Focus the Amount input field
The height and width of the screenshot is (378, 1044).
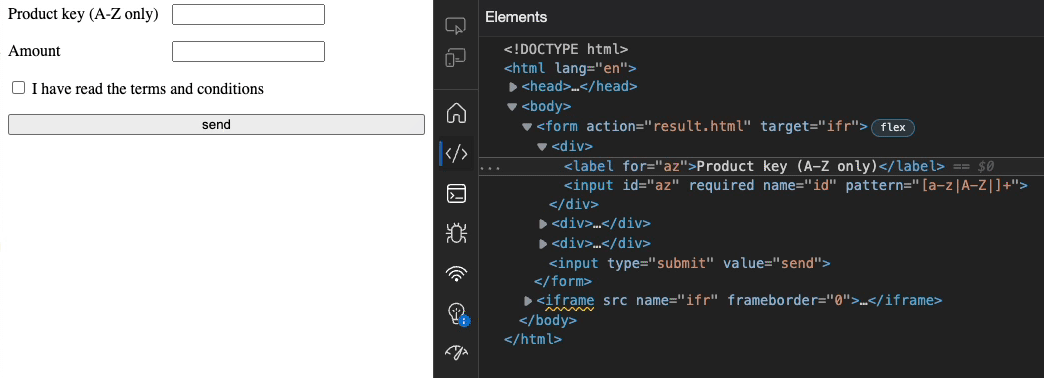[x=248, y=51]
